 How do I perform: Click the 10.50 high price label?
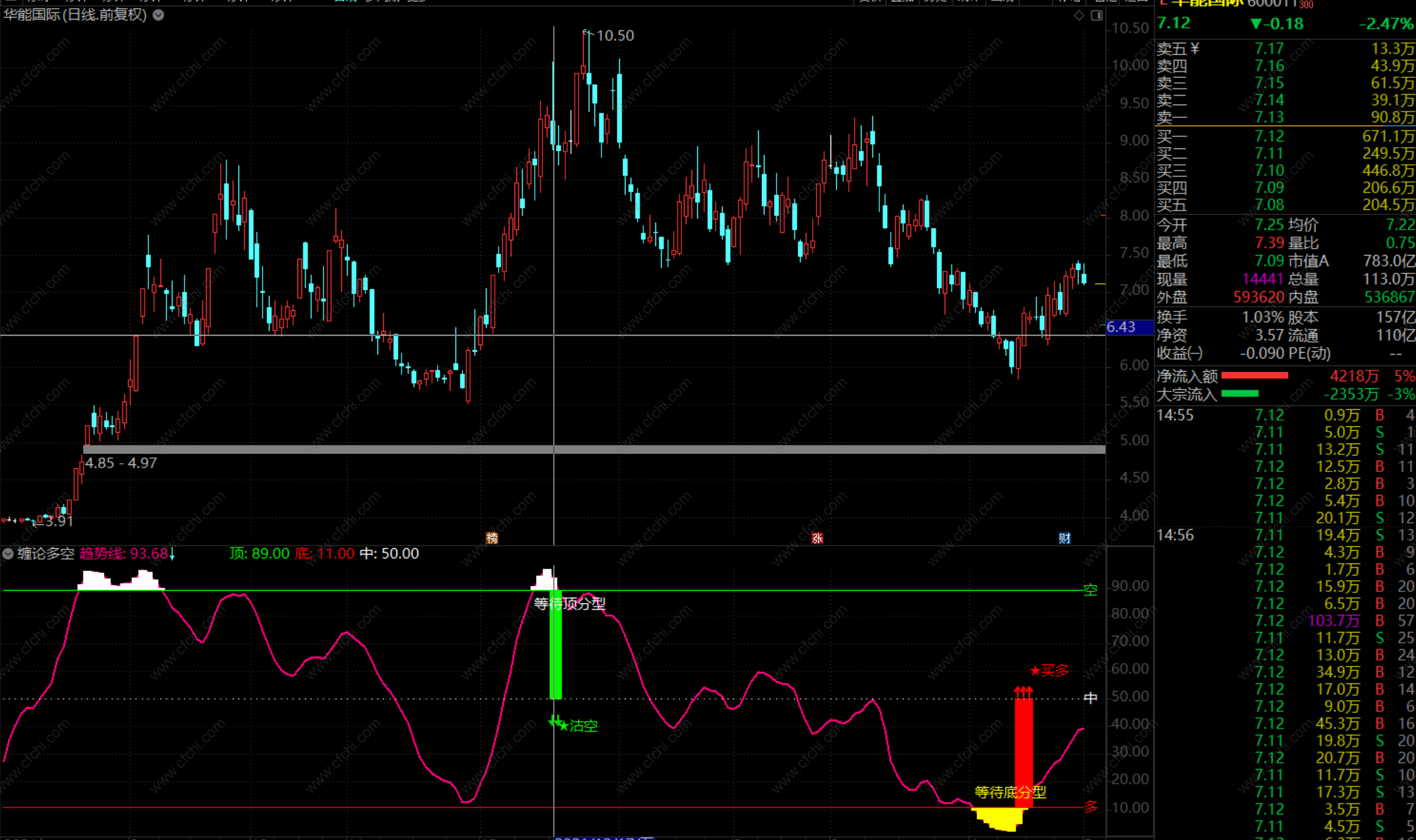614,36
